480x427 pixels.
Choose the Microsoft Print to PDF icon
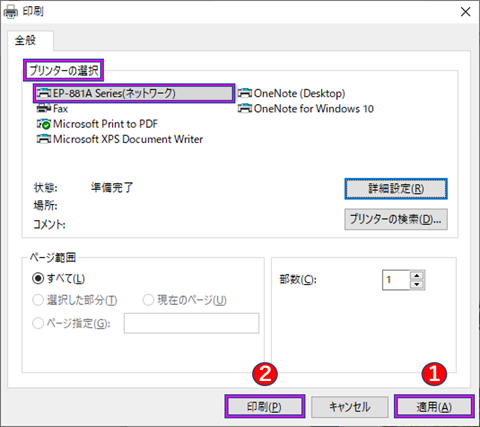[44, 124]
